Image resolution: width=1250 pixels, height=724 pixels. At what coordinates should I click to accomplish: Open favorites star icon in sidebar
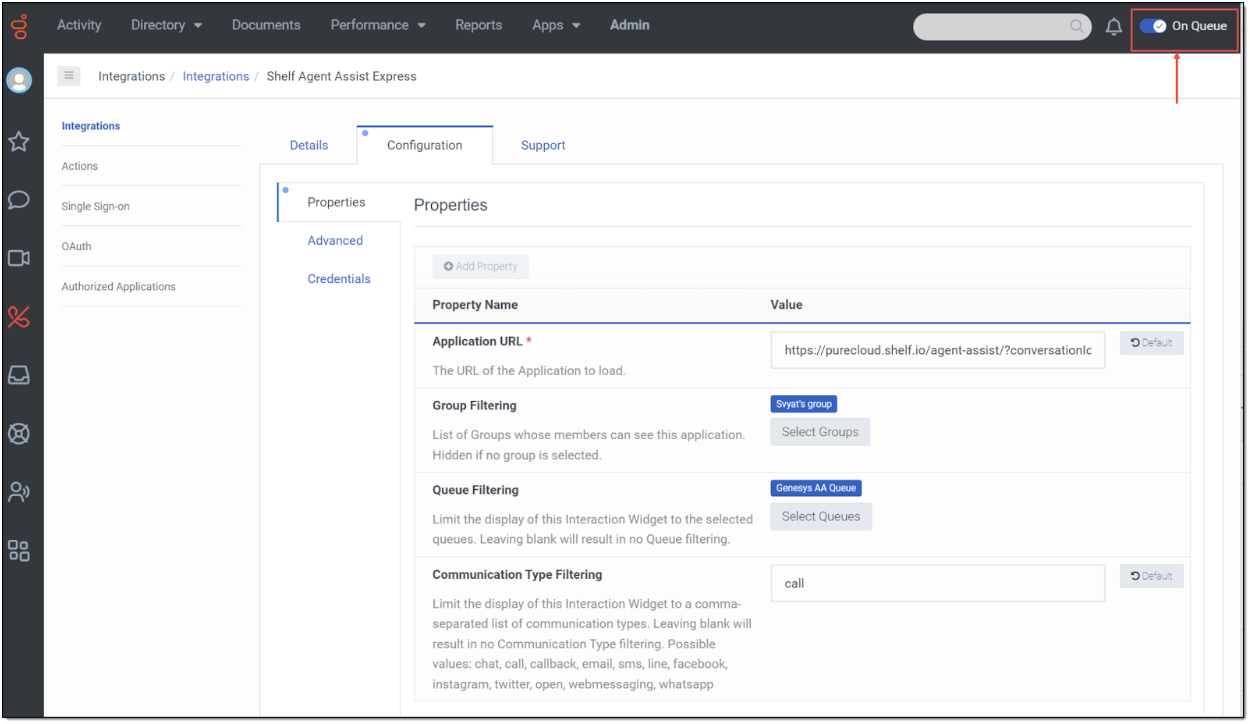coord(19,142)
